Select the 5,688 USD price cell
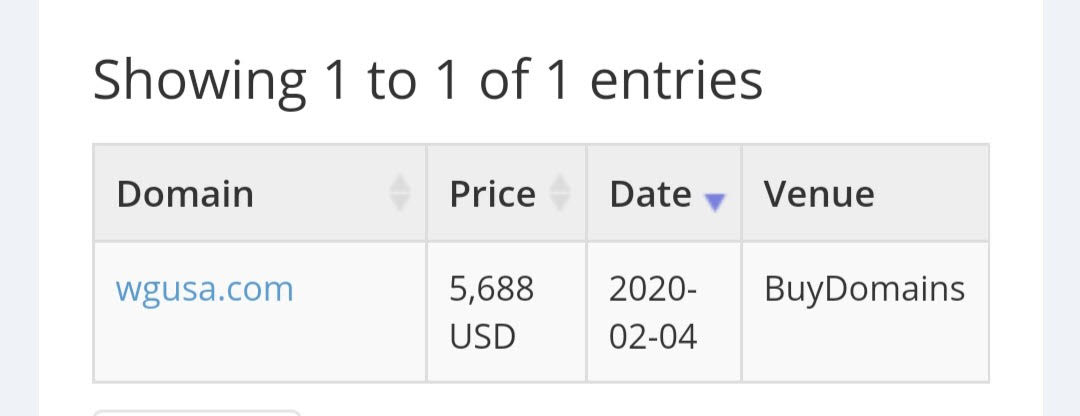The width and height of the screenshot is (1080, 416). click(506, 311)
